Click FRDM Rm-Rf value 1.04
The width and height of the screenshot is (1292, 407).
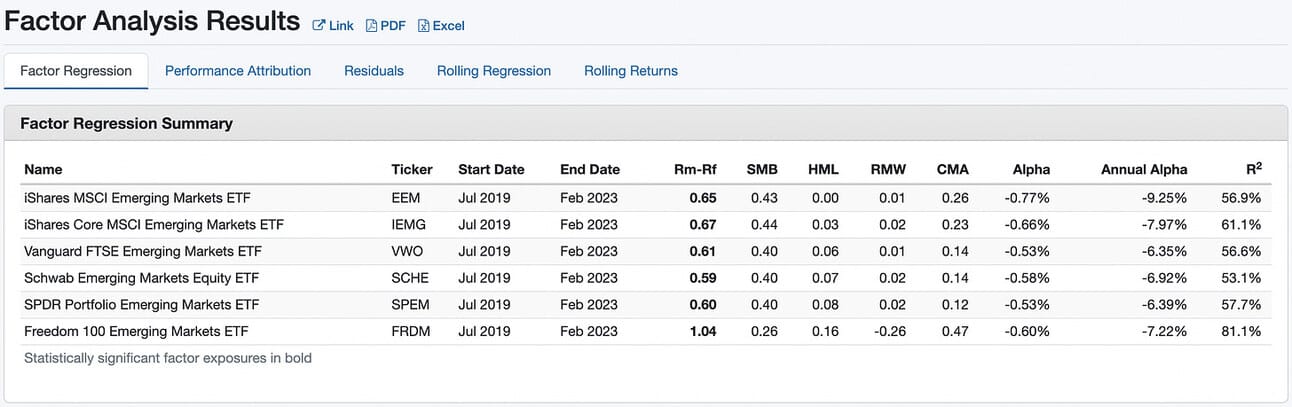point(703,330)
